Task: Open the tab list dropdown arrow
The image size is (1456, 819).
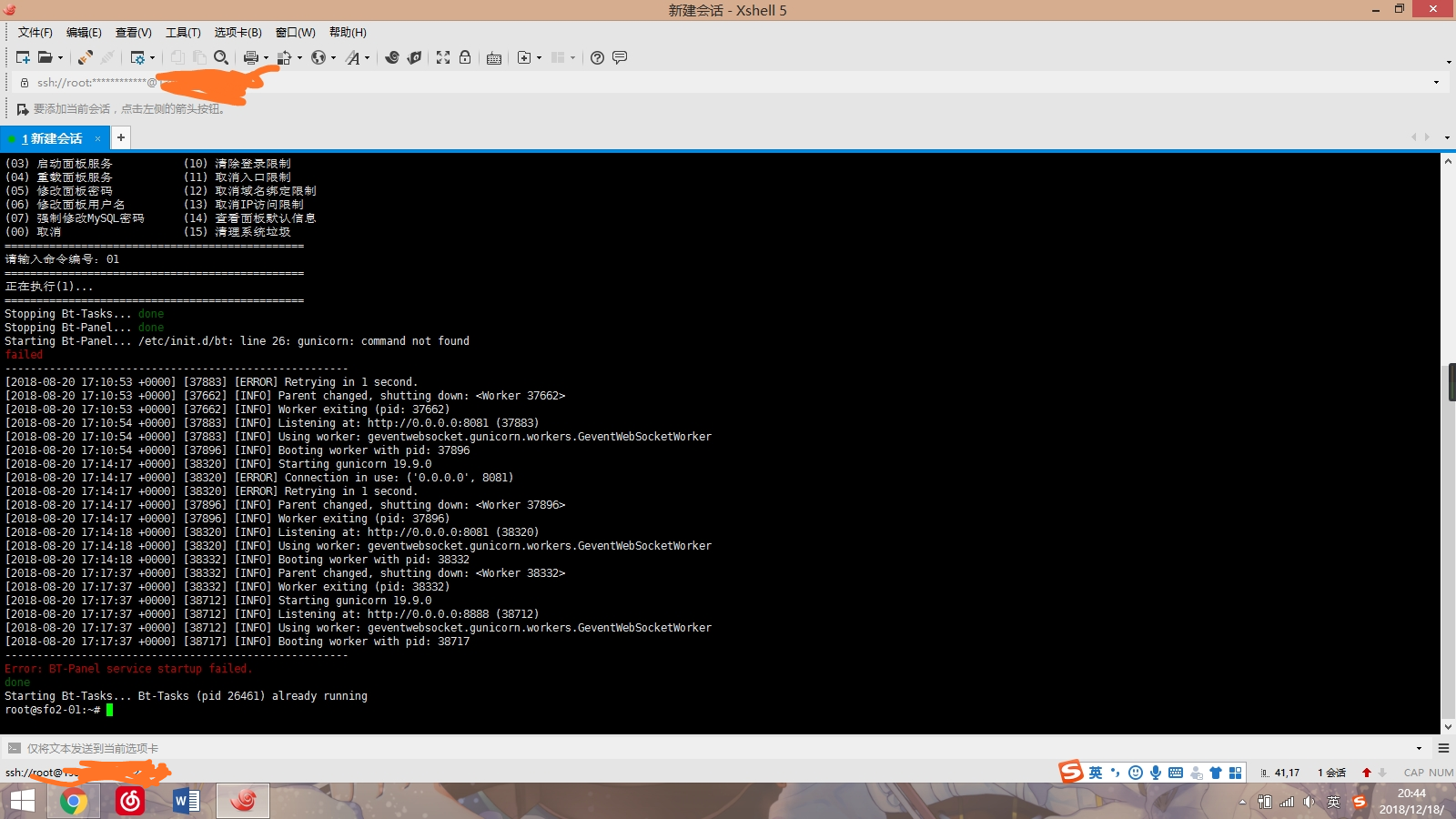Action: tap(1447, 137)
